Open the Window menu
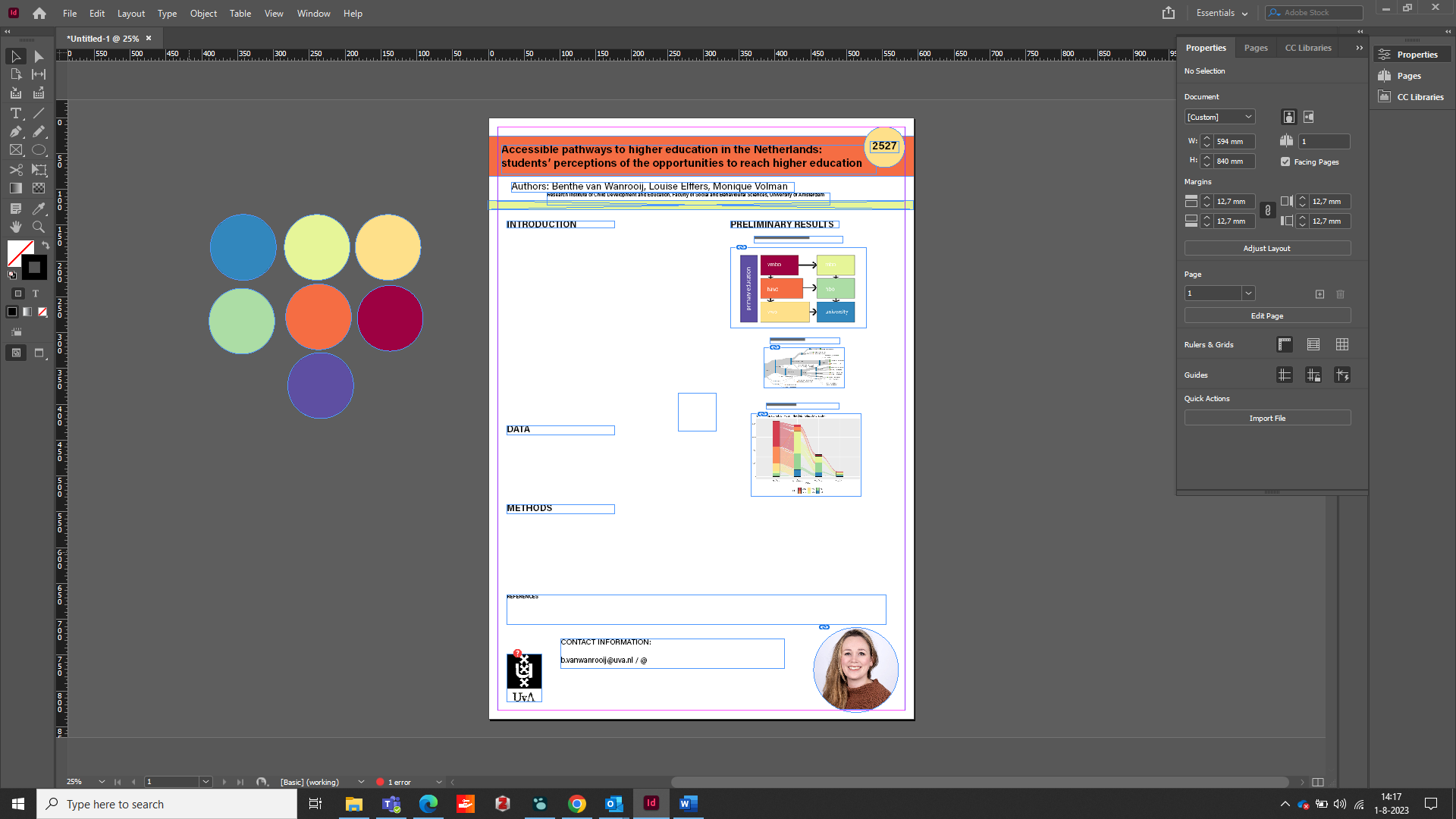 tap(313, 13)
